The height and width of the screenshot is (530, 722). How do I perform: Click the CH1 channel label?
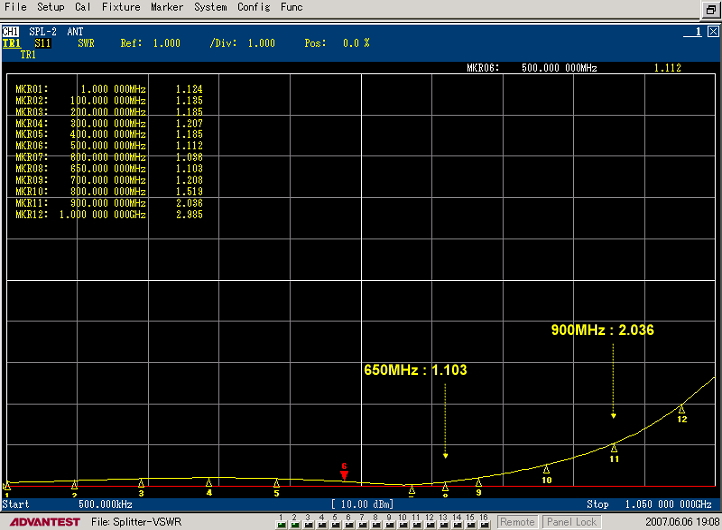click(x=11, y=31)
